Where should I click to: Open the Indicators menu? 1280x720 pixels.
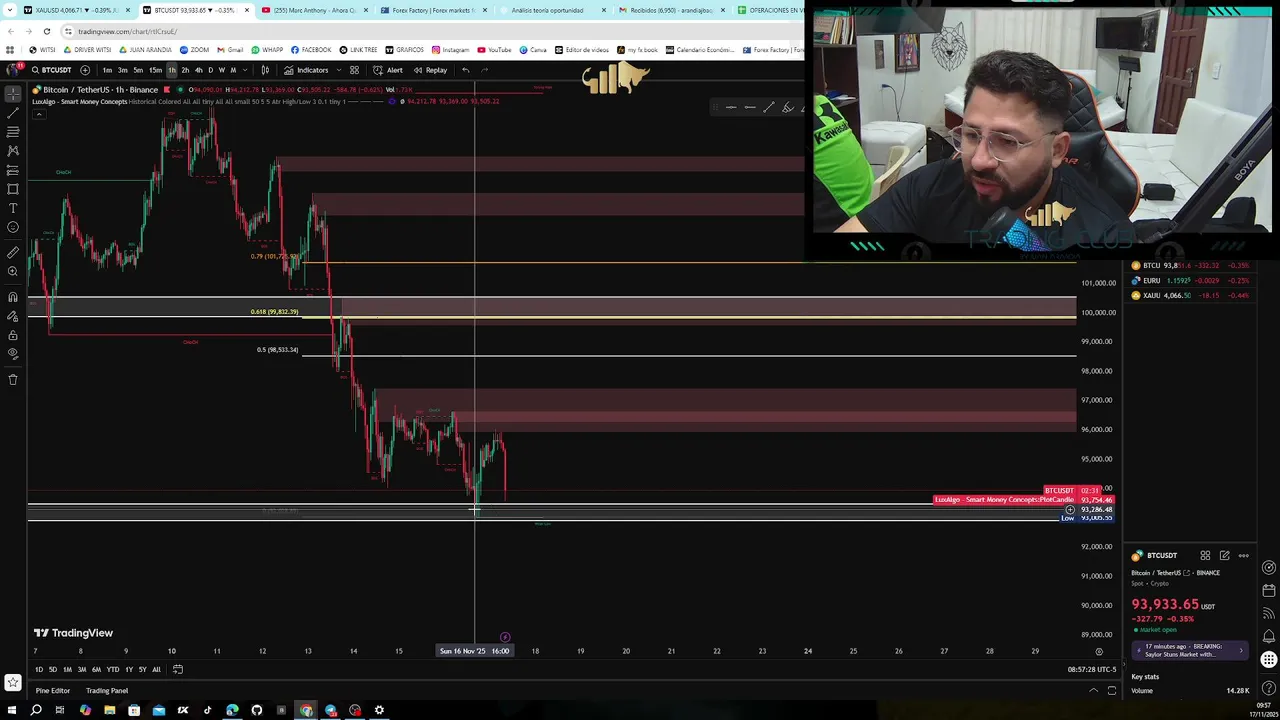[306, 70]
